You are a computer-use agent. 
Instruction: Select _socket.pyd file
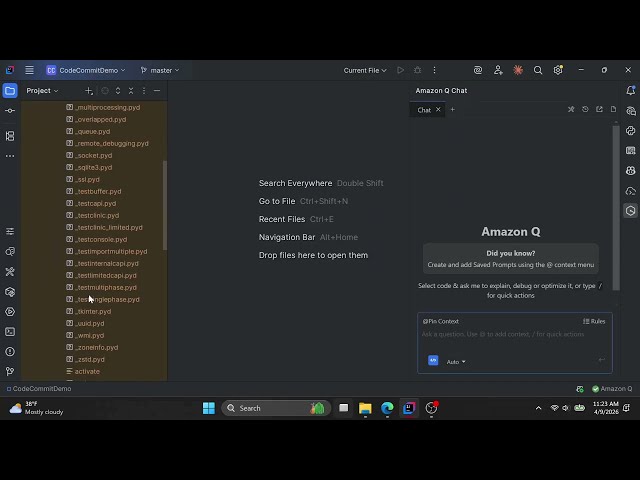click(x=89, y=156)
